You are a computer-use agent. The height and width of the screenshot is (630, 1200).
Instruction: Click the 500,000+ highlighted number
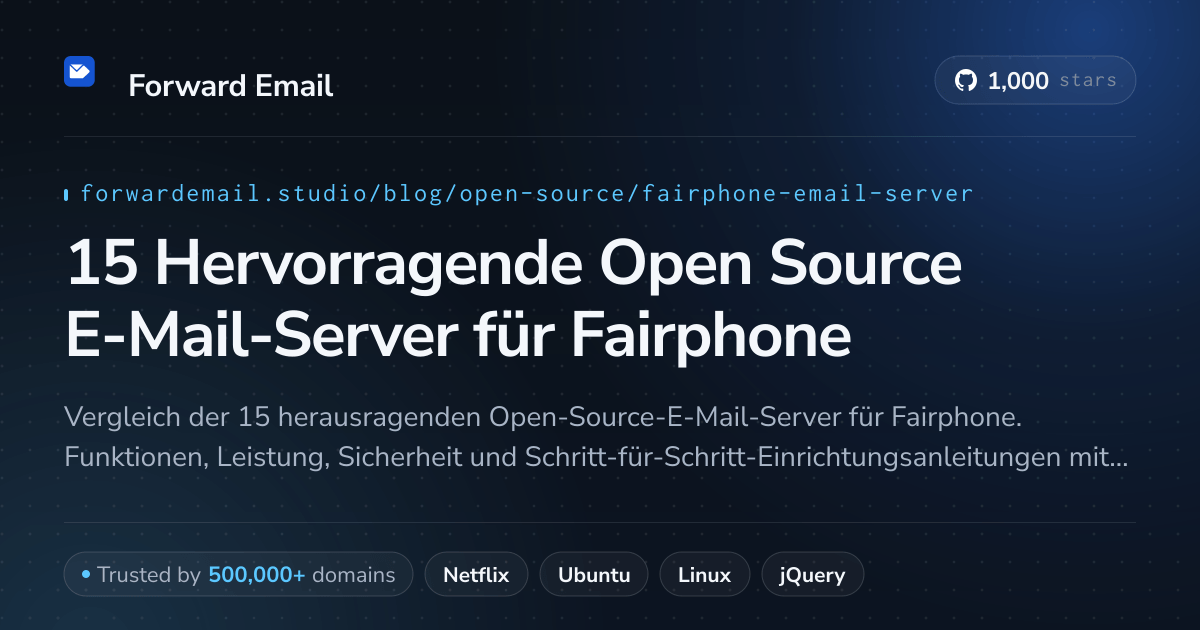(x=257, y=575)
